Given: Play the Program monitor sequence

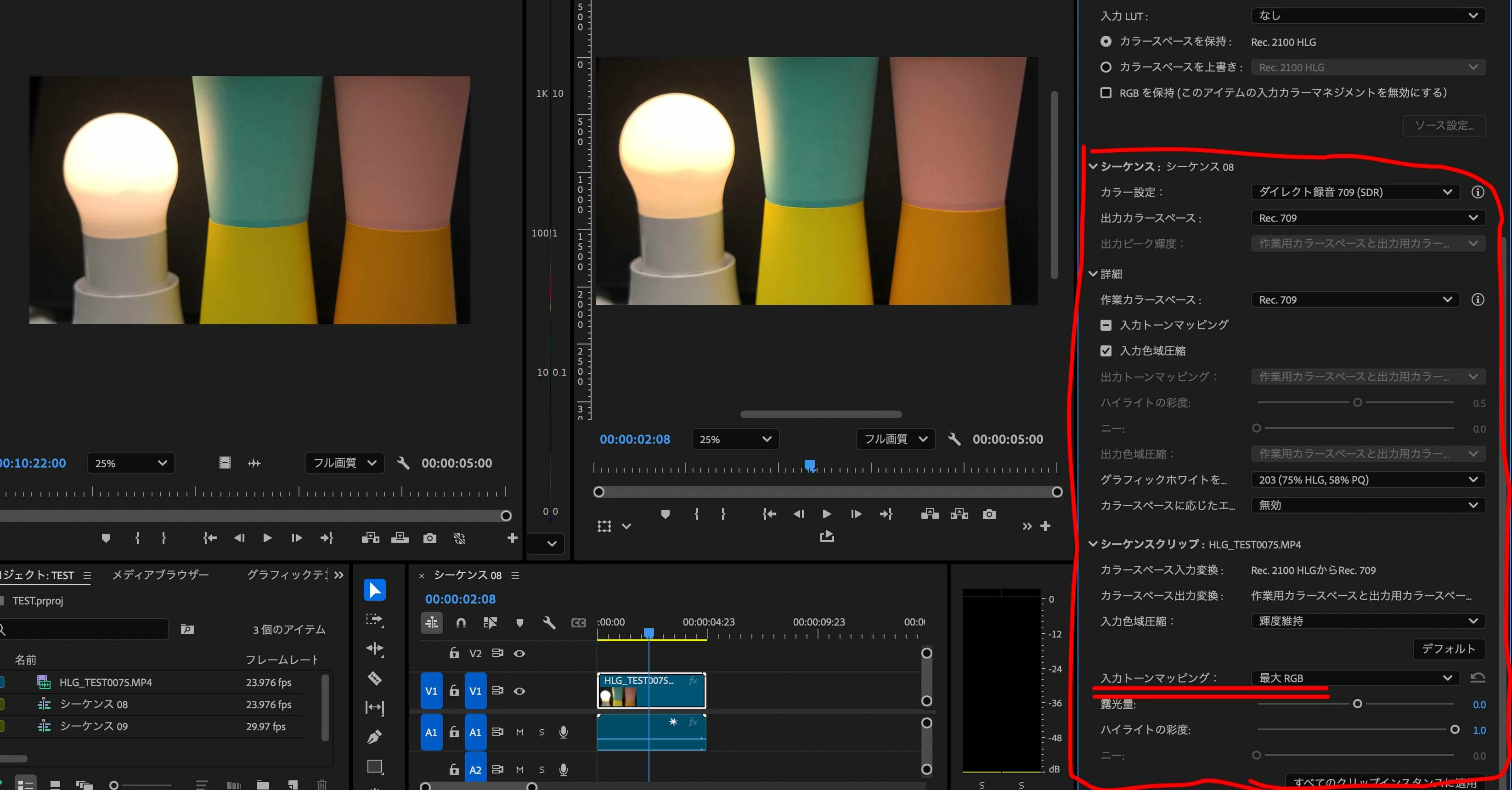Looking at the screenshot, I should (x=826, y=514).
